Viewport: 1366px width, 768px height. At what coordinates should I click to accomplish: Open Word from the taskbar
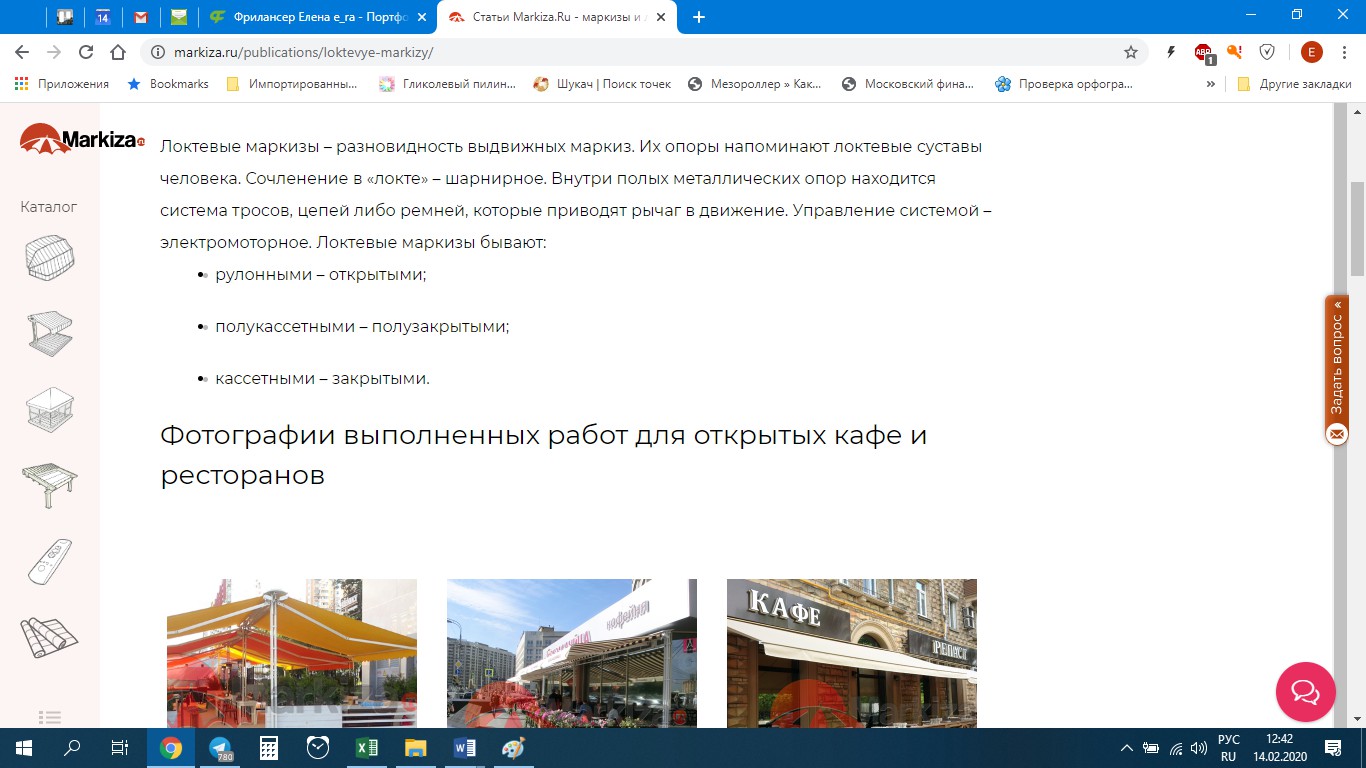click(x=465, y=748)
